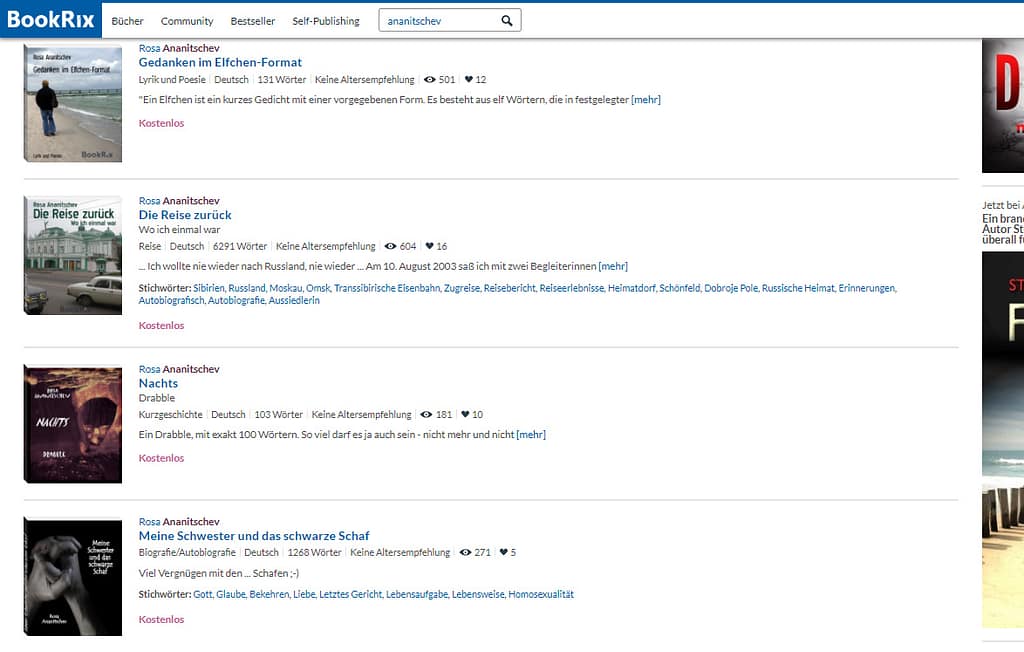
Task: Click the Erinnerungen keyword tag
Action: pyautogui.click(x=867, y=288)
